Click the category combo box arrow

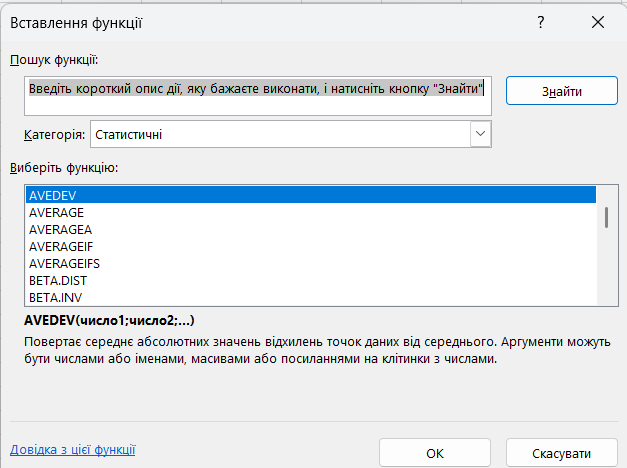[x=480, y=133]
